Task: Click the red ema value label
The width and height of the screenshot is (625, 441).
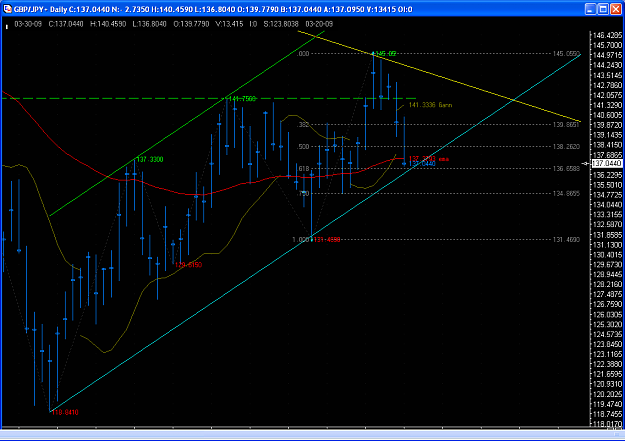Action: [429, 159]
